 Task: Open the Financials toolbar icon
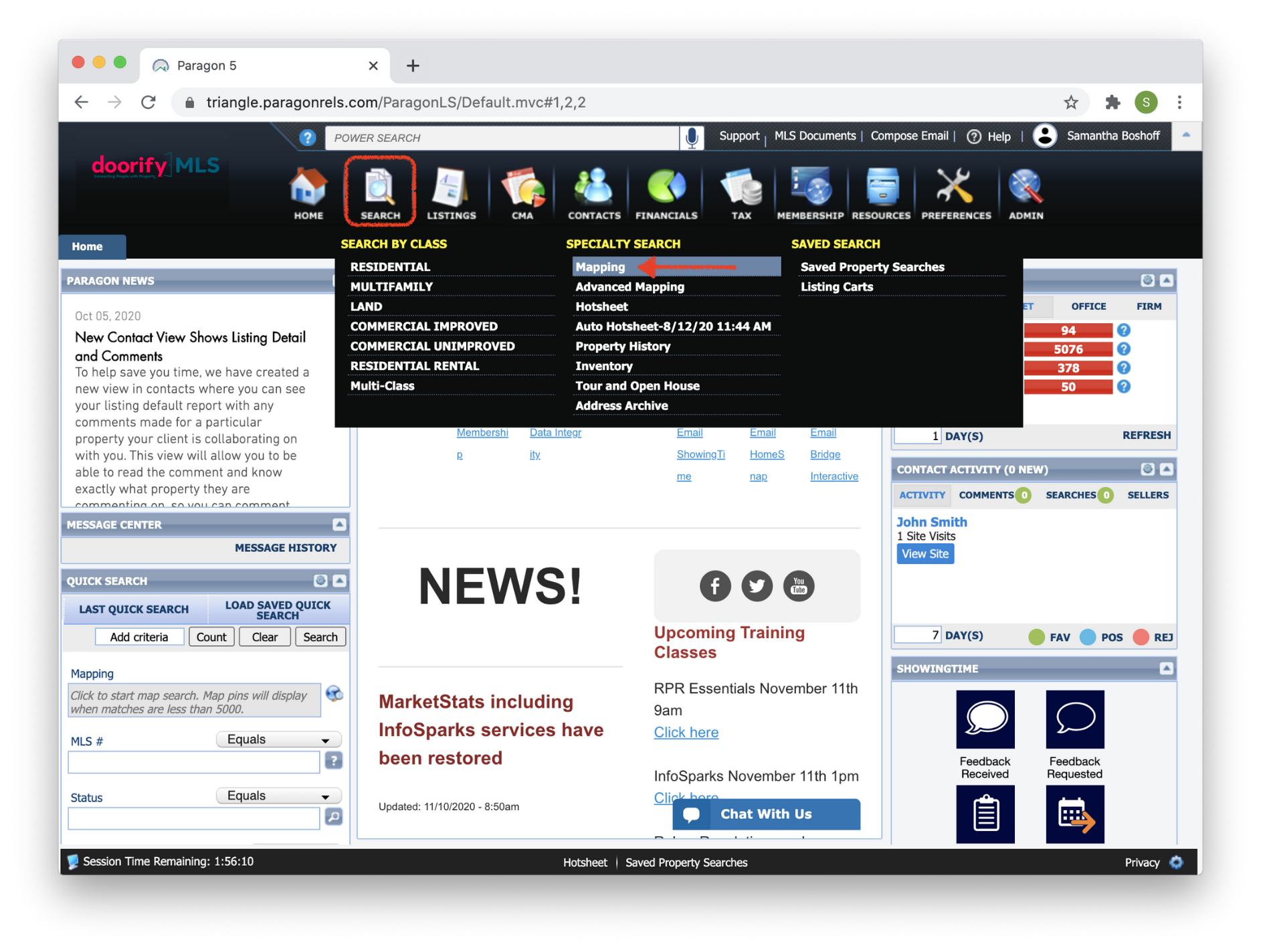coord(666,193)
